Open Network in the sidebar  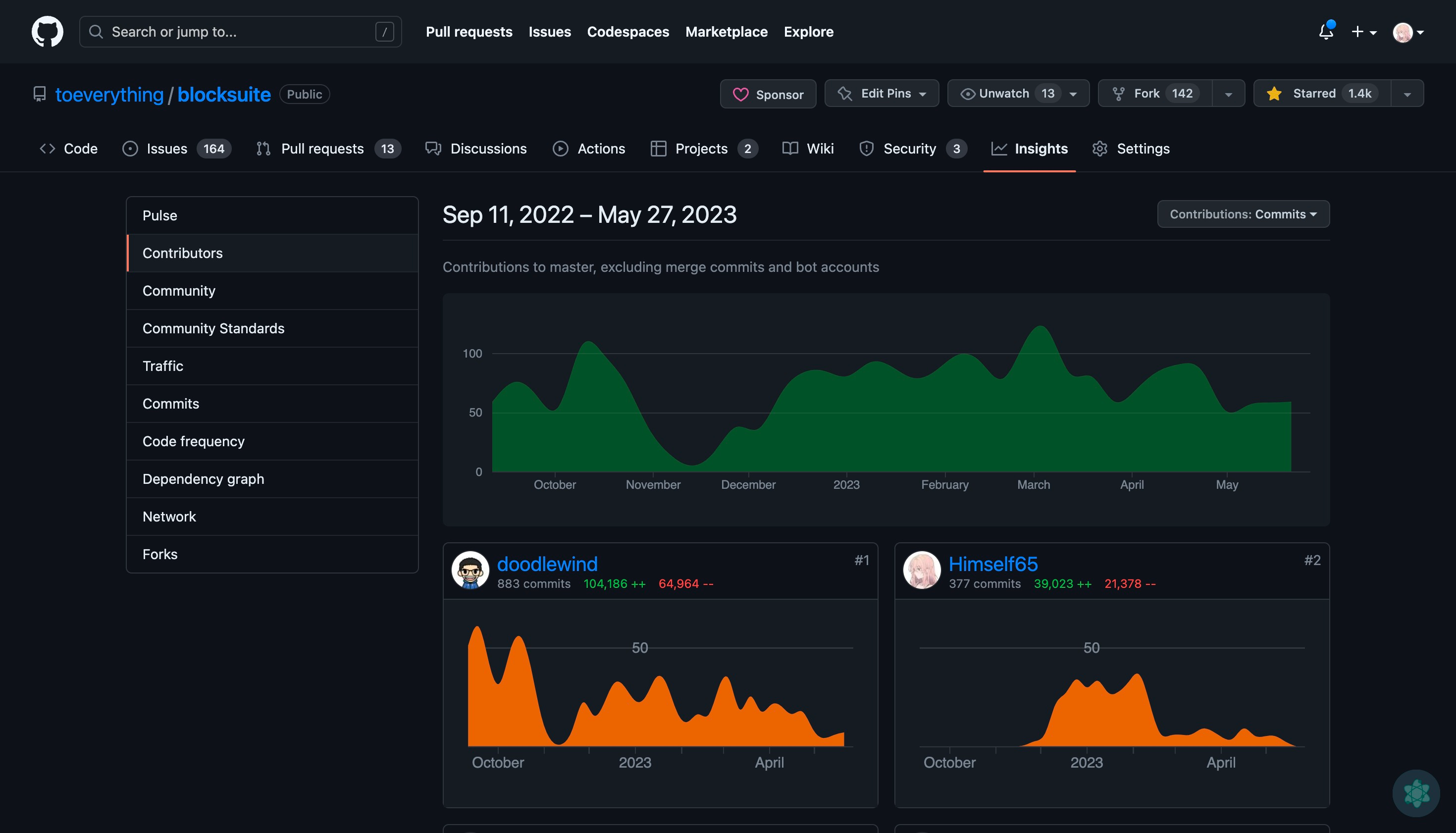[272, 517]
